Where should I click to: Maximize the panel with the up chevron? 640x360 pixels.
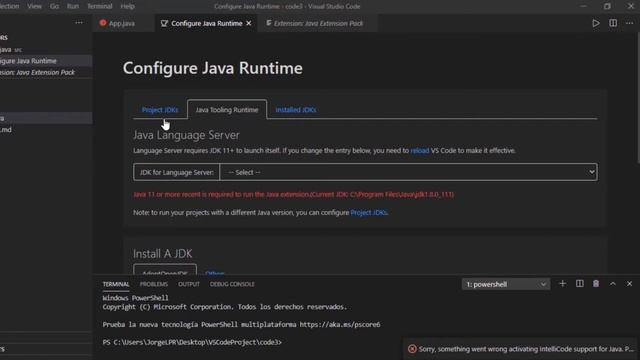pyautogui.click(x=613, y=284)
